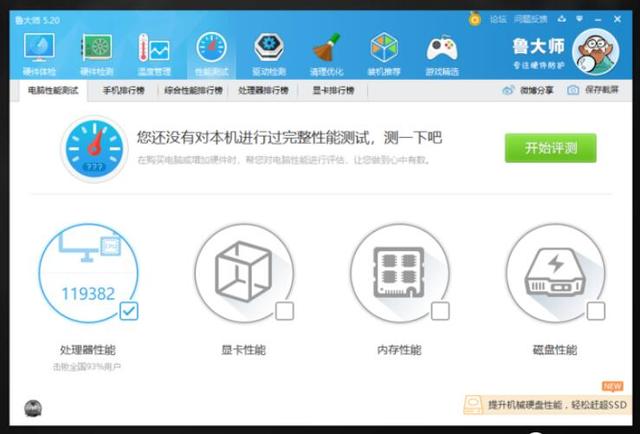Image resolution: width=640 pixels, height=434 pixels.
Task: Switch to 处理器排行榜 tab
Action: tap(264, 90)
